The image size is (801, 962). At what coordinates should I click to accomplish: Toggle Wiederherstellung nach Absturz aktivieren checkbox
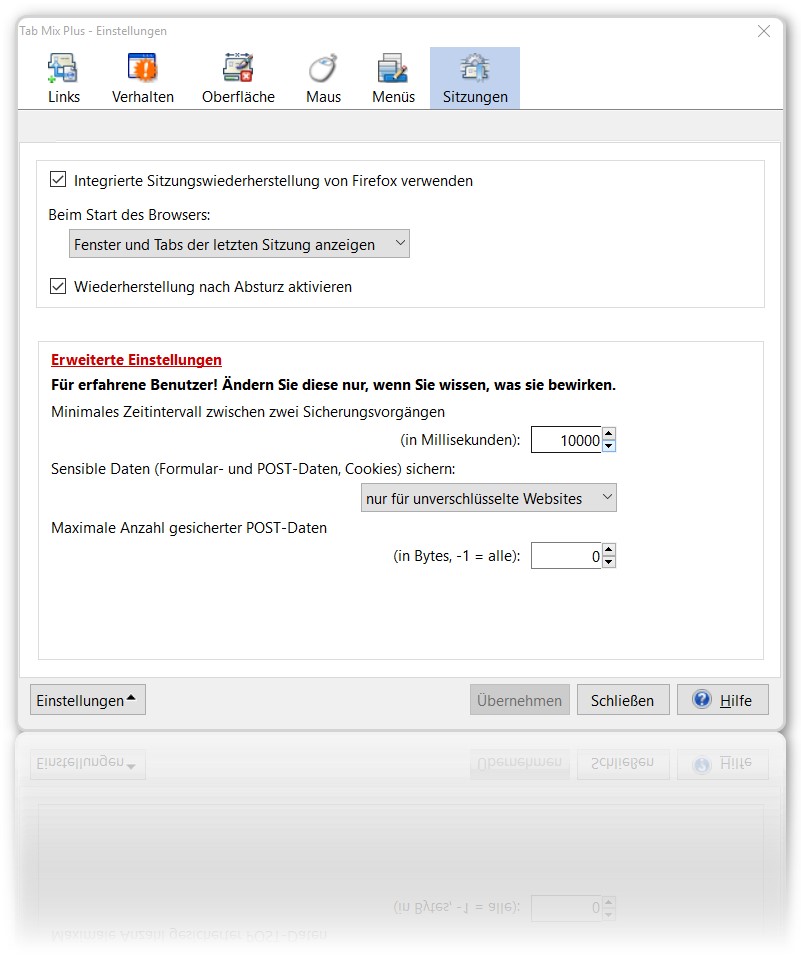point(58,286)
